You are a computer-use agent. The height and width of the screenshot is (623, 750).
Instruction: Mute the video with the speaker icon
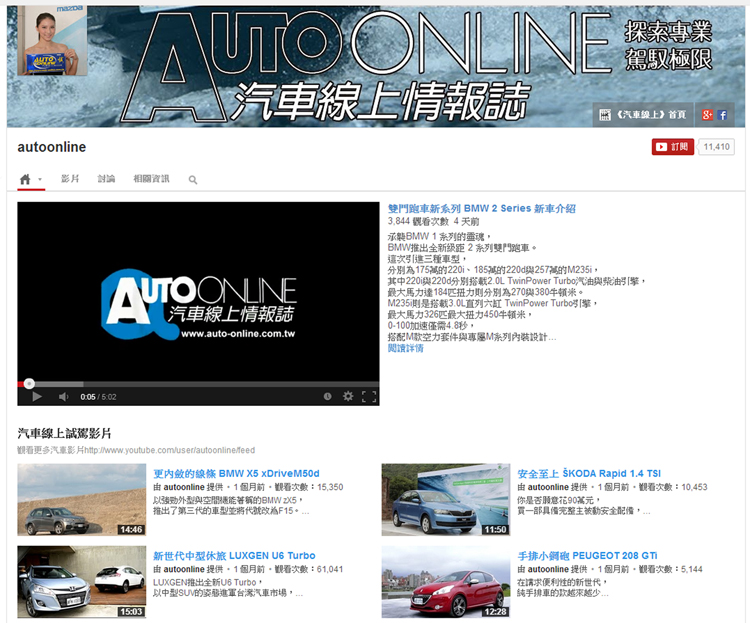coord(63,396)
